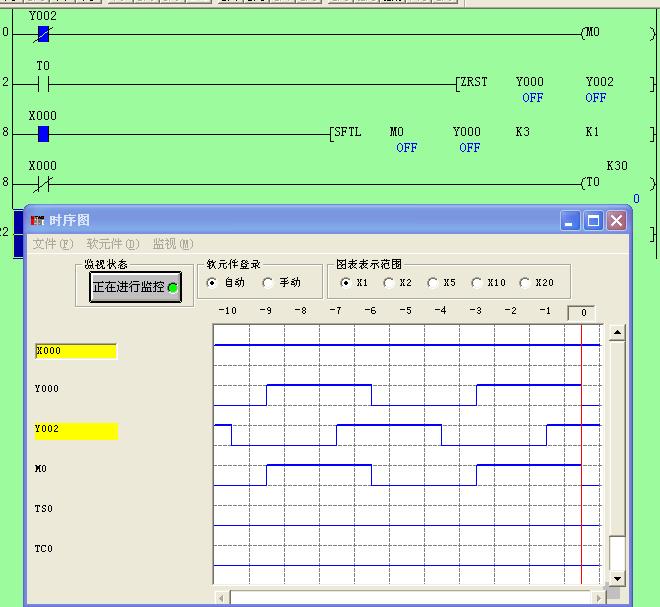Click the M0 output coil

coord(592,33)
